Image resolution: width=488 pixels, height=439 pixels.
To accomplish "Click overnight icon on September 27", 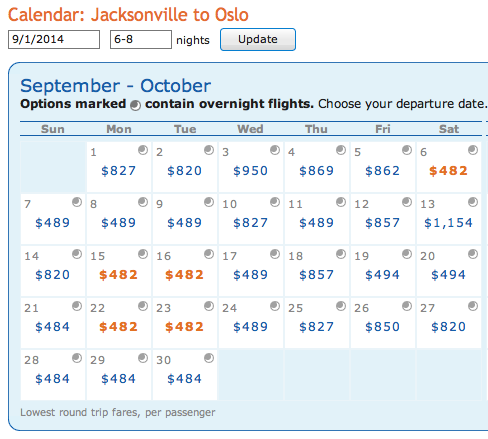I will point(473,306).
